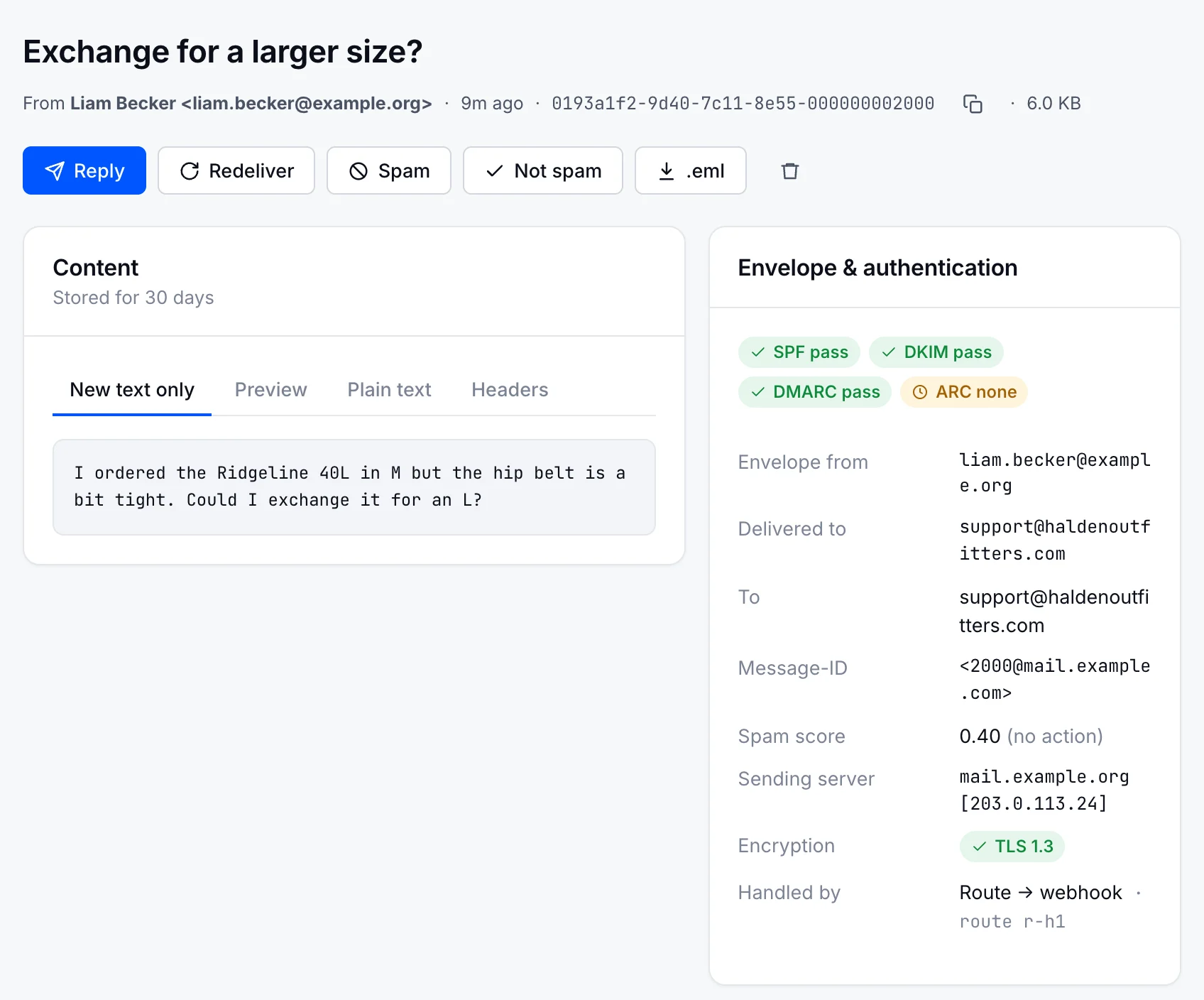Click the route r-h1 identifier
This screenshot has width=1204, height=1000.
(1012, 922)
